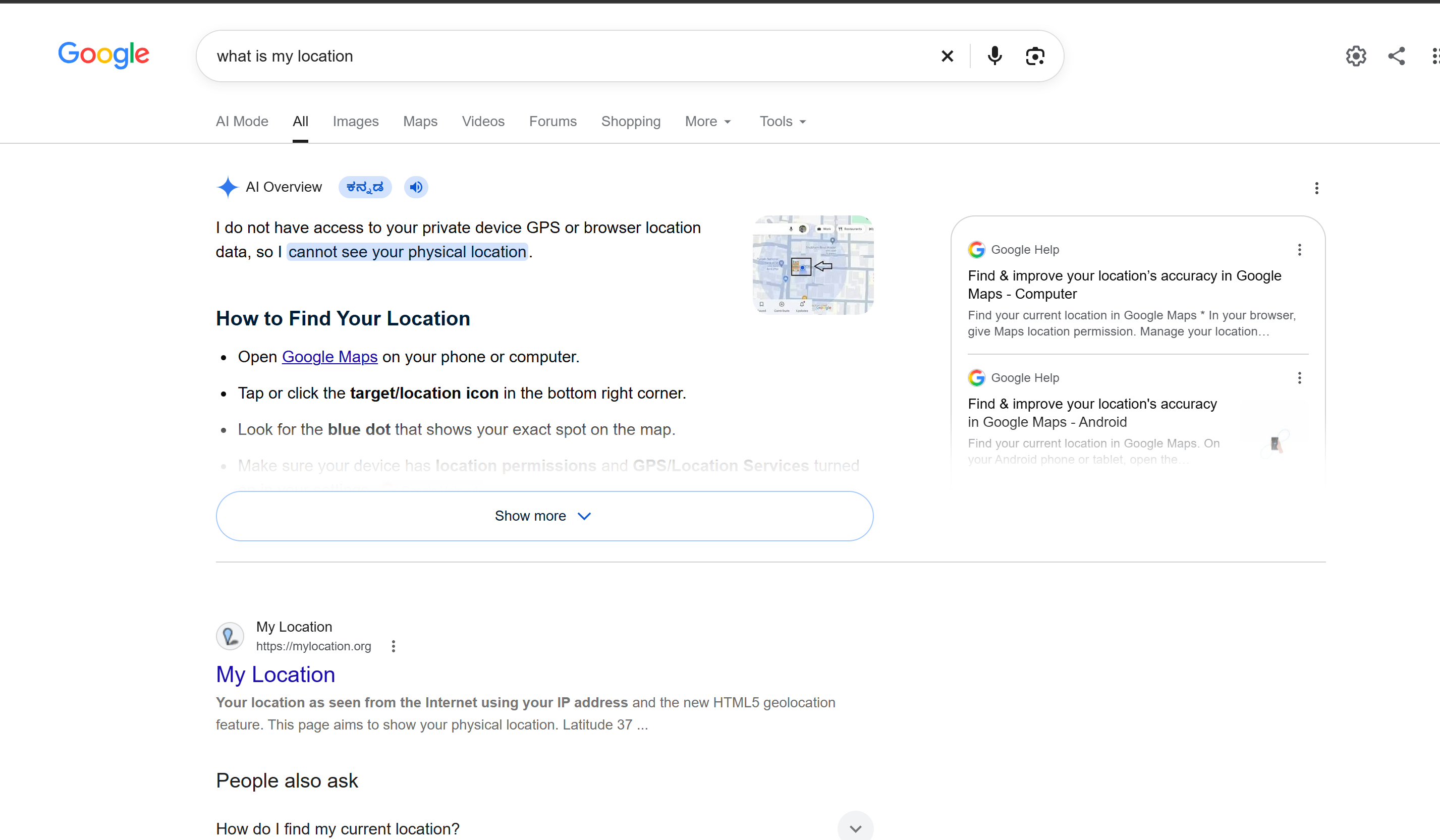Click the Google Help logo on Android card

coord(977,378)
